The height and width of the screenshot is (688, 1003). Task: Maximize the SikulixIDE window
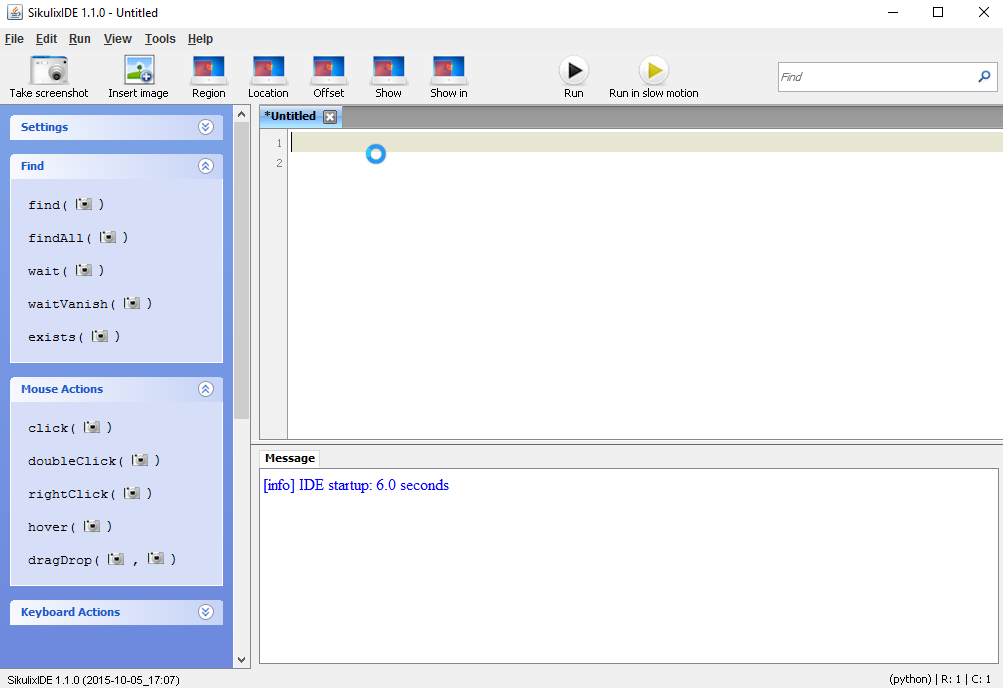point(938,12)
